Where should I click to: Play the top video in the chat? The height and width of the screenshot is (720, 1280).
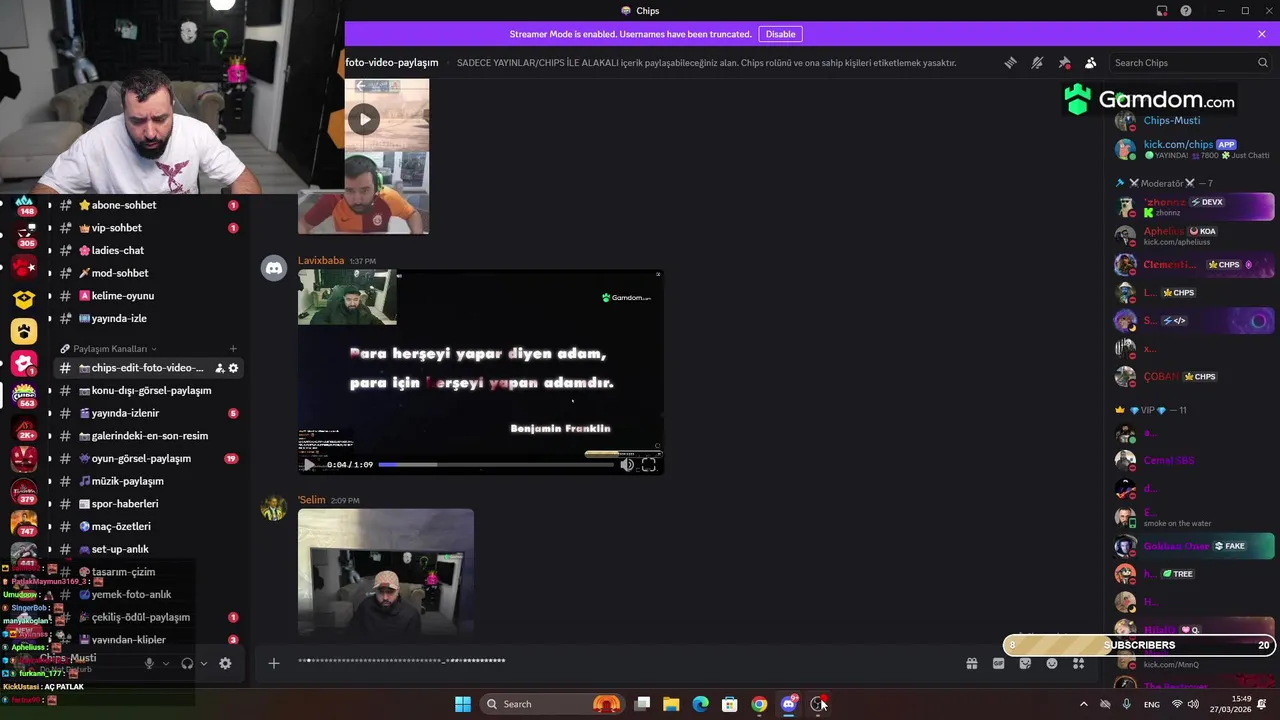[364, 119]
